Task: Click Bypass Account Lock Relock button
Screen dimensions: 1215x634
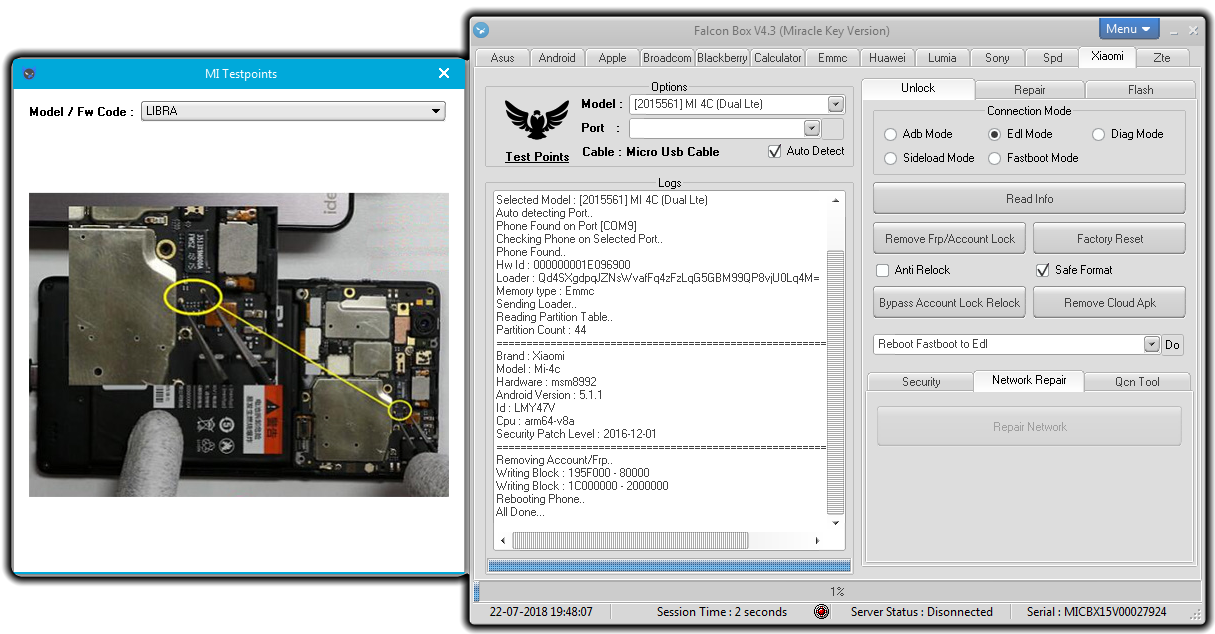Action: [949, 303]
